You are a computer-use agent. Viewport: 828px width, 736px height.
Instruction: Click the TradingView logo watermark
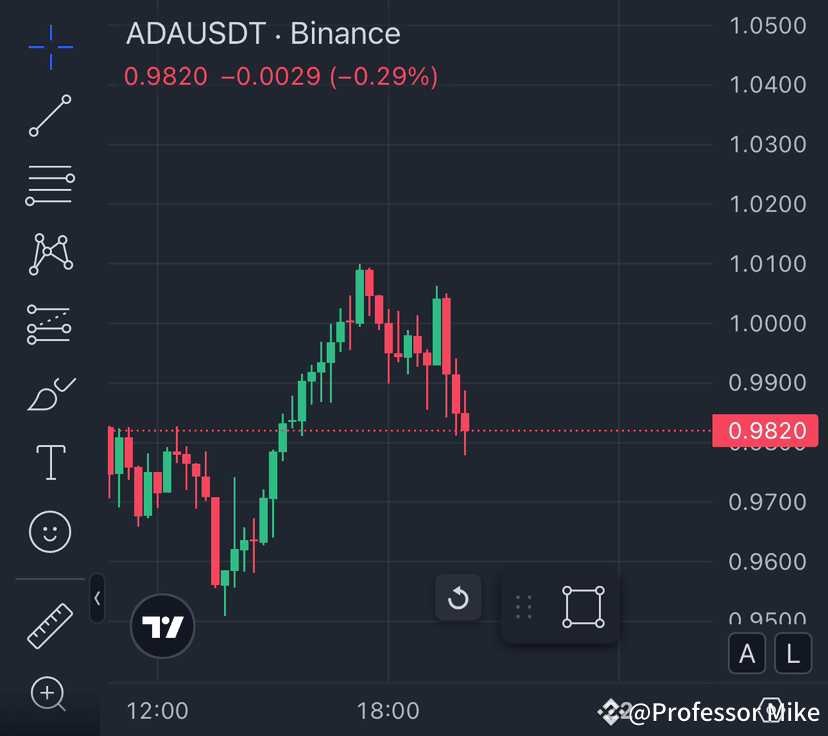162,625
